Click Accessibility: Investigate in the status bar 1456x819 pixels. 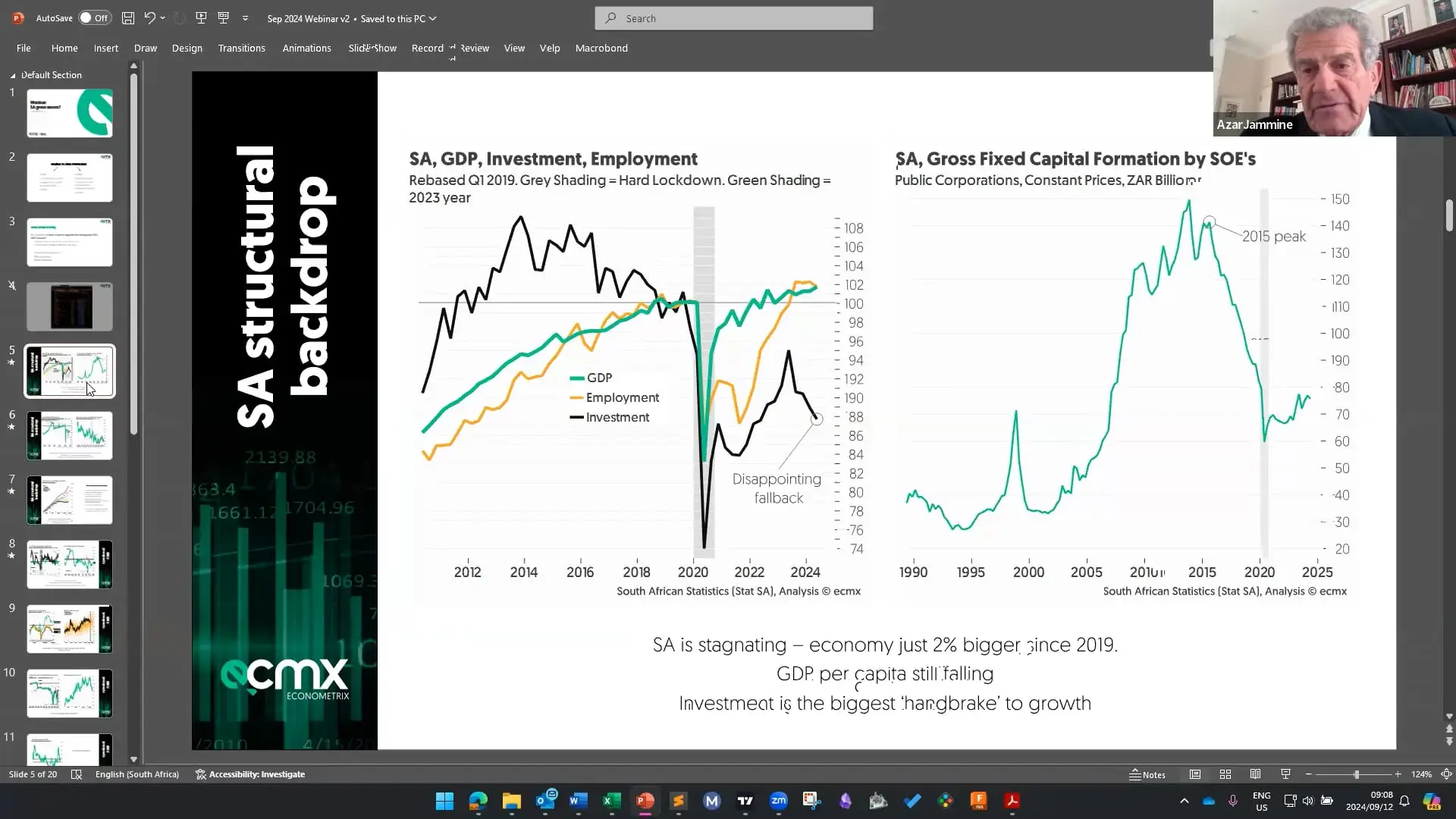click(250, 774)
